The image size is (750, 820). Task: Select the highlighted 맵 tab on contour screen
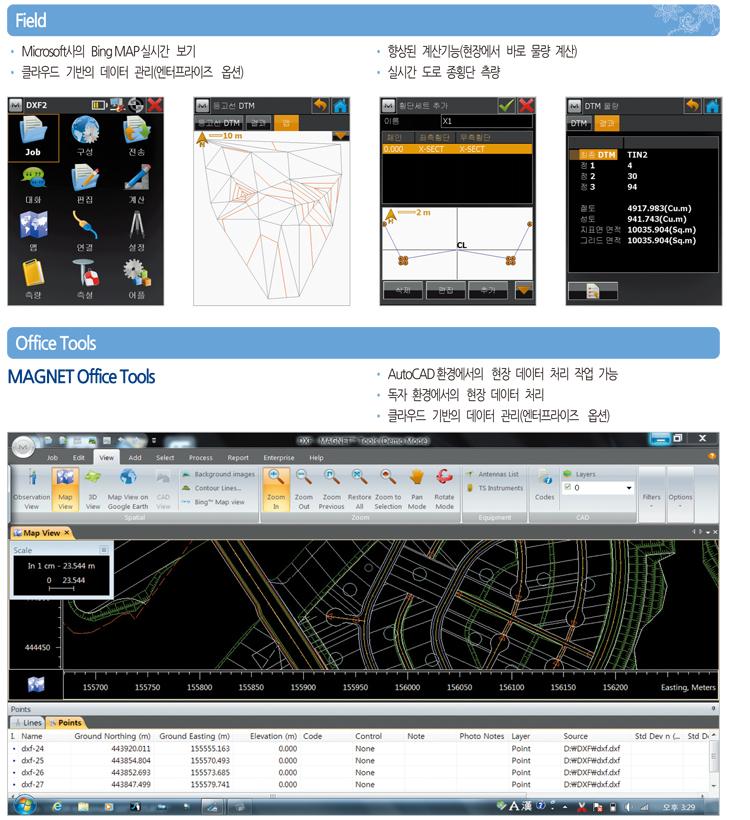tap(286, 123)
